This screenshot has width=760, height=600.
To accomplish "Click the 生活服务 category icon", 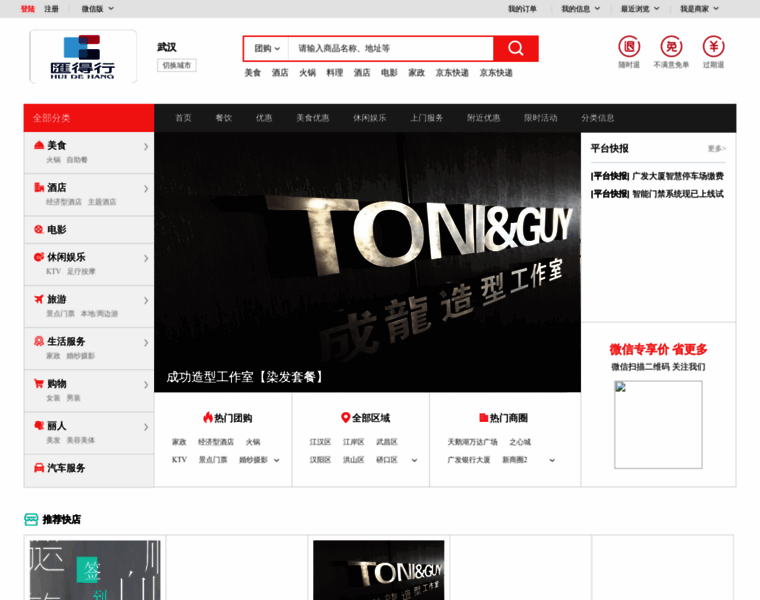I will pos(39,341).
